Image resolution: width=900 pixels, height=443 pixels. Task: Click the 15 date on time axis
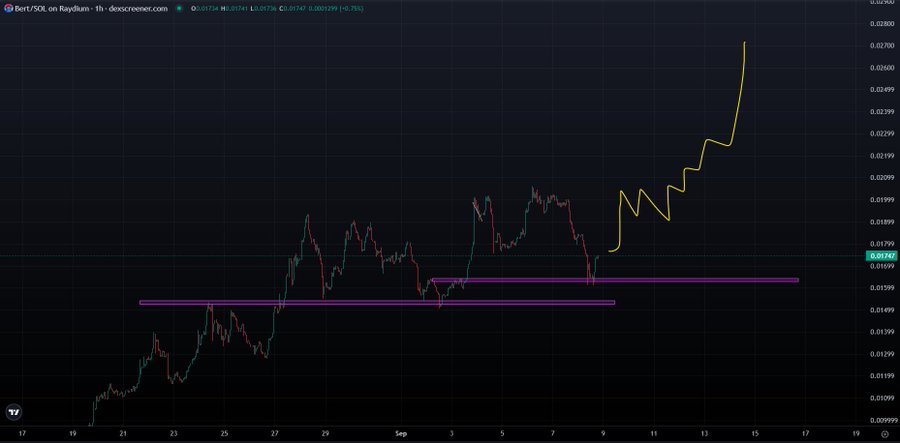point(755,433)
